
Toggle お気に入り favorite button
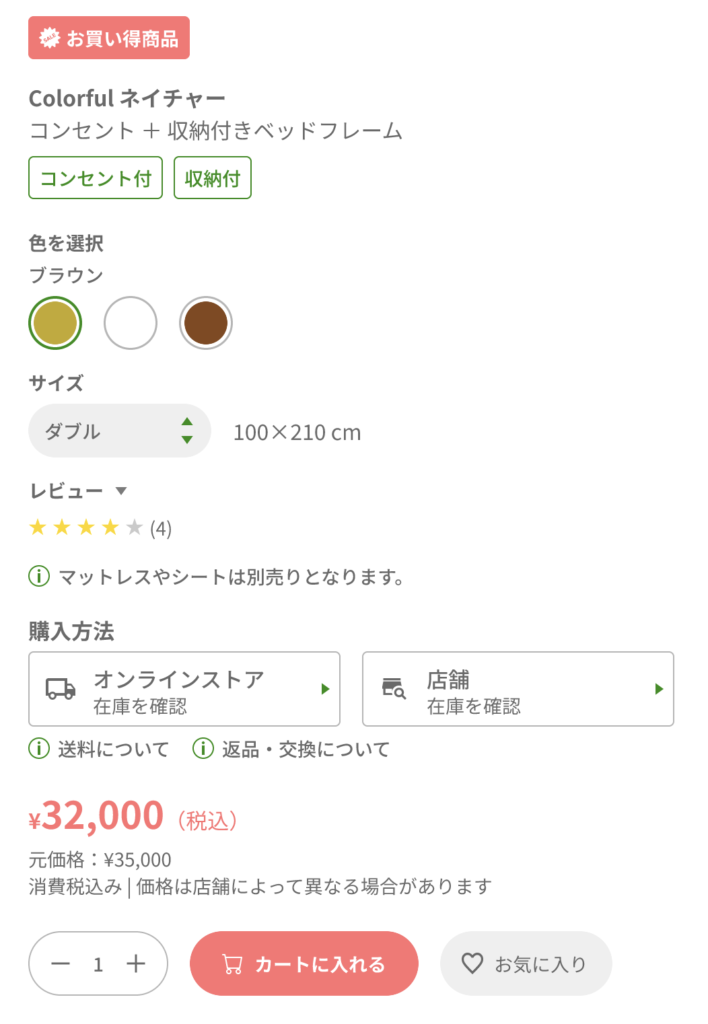point(525,964)
